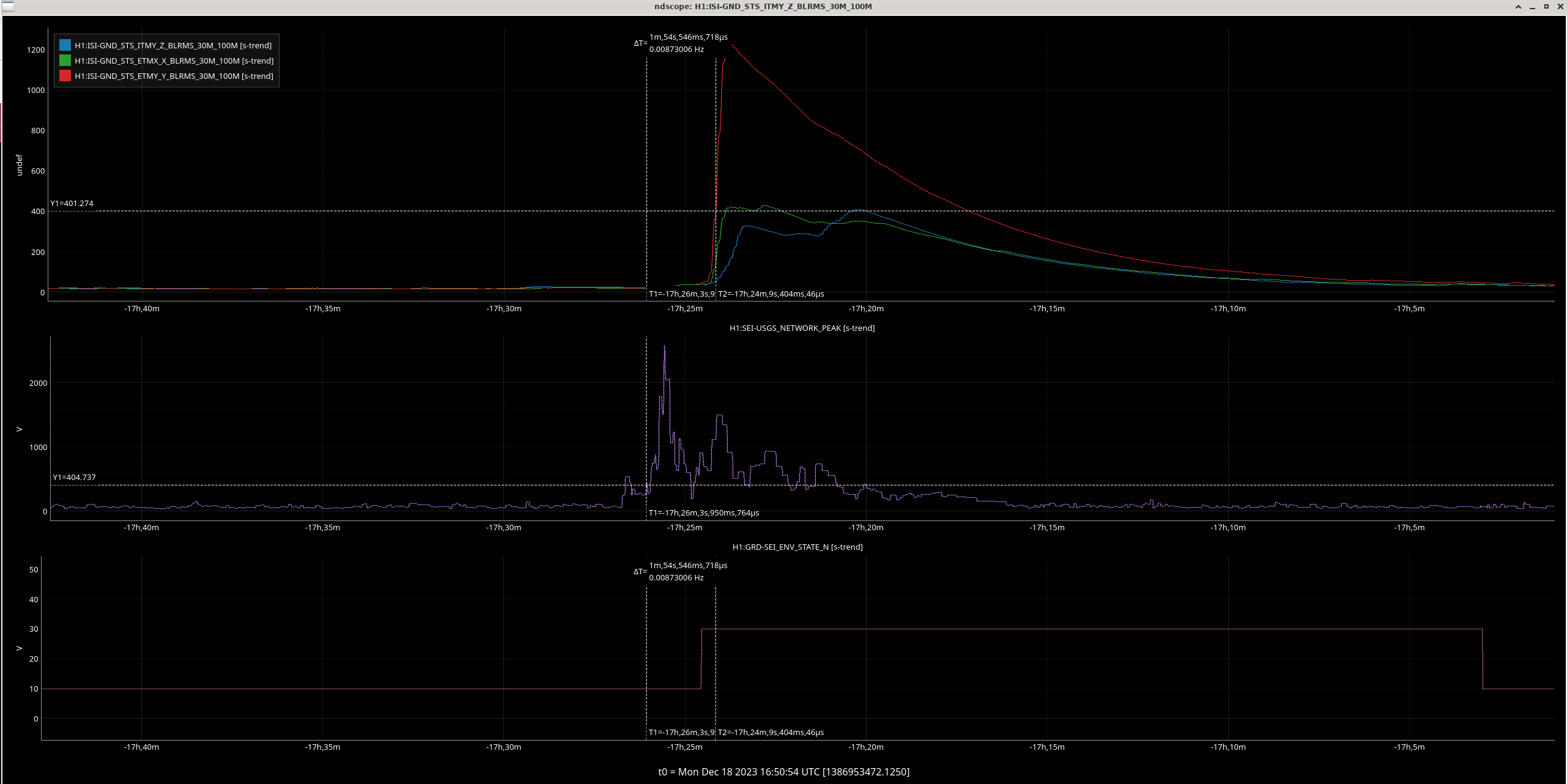Open the window menu icon in title bar
Image resolution: width=1567 pixels, height=784 pixels.
tap(7, 6)
